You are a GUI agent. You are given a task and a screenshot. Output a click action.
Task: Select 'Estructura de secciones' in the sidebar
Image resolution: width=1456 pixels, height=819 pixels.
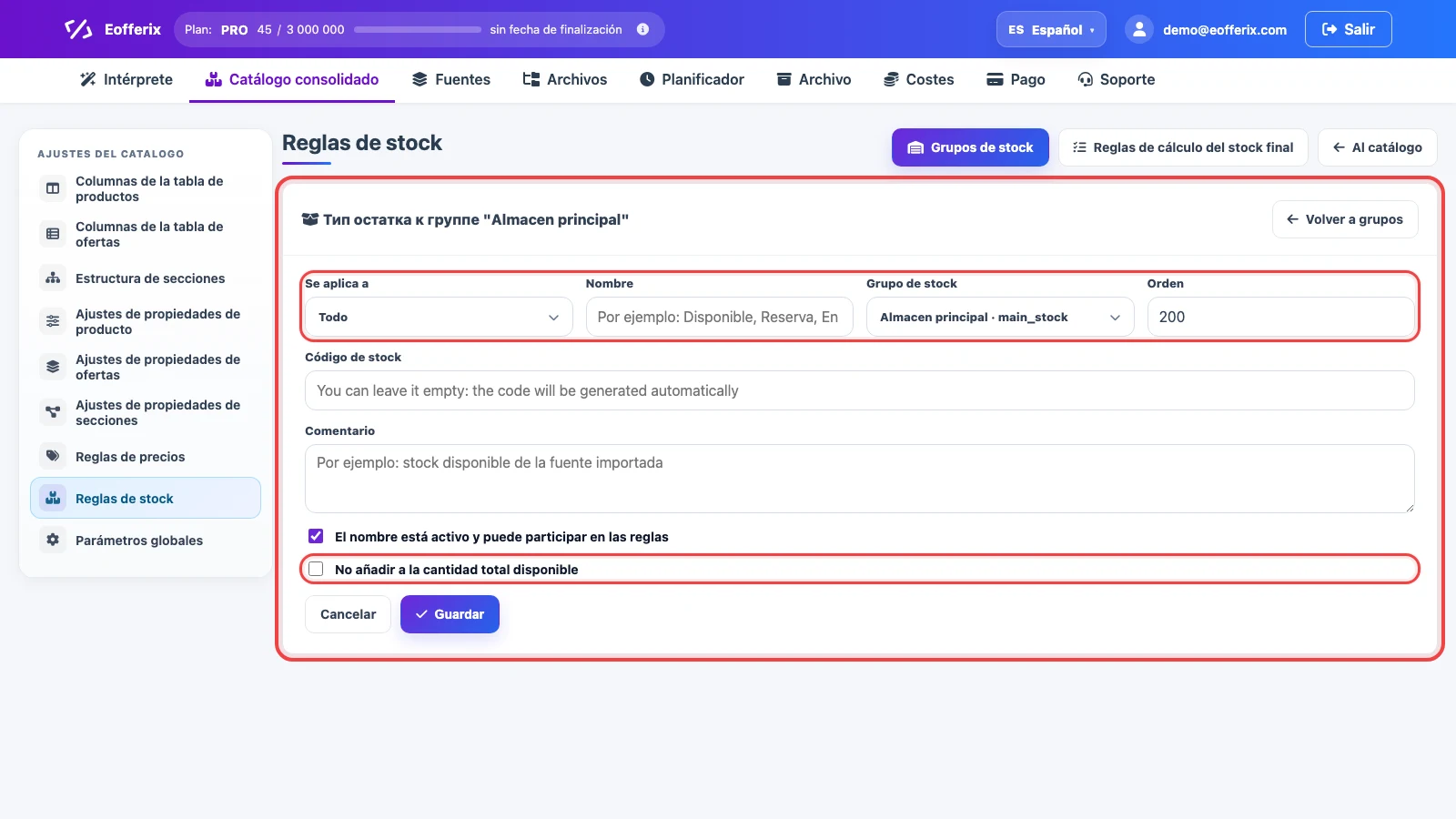coord(146,278)
